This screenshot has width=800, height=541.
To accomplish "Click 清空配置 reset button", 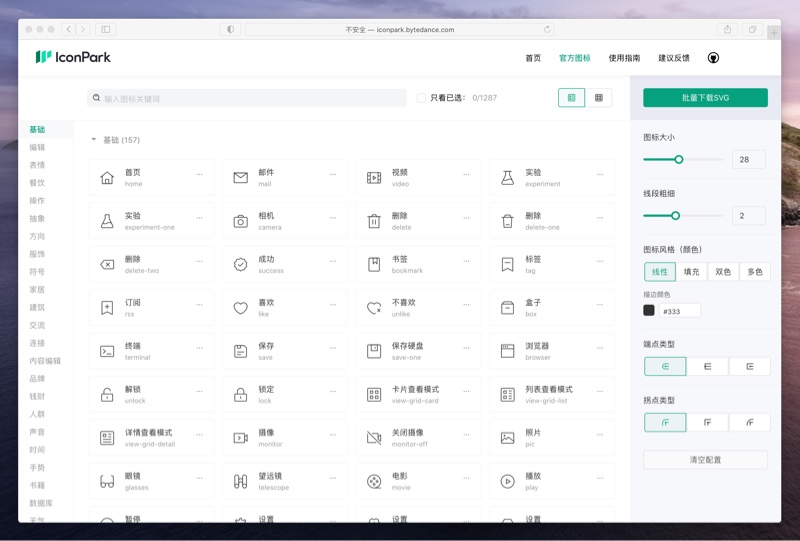I will pos(705,460).
